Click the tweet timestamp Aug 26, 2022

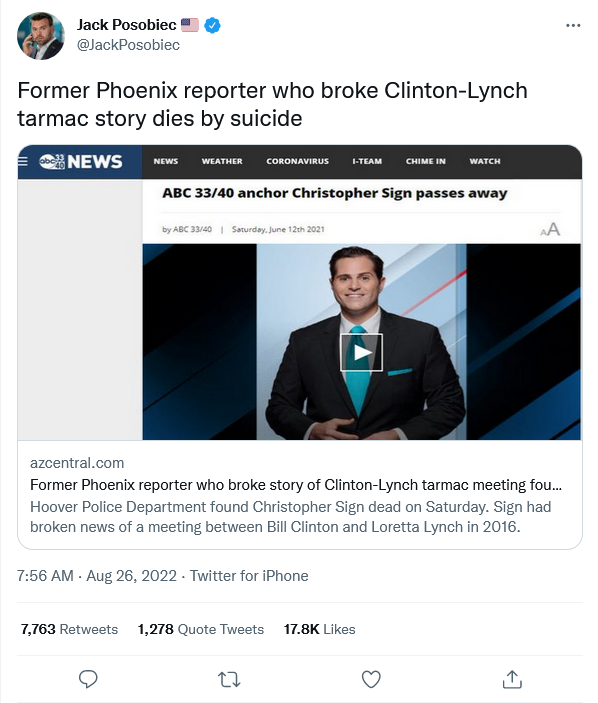pyautogui.click(x=131, y=576)
